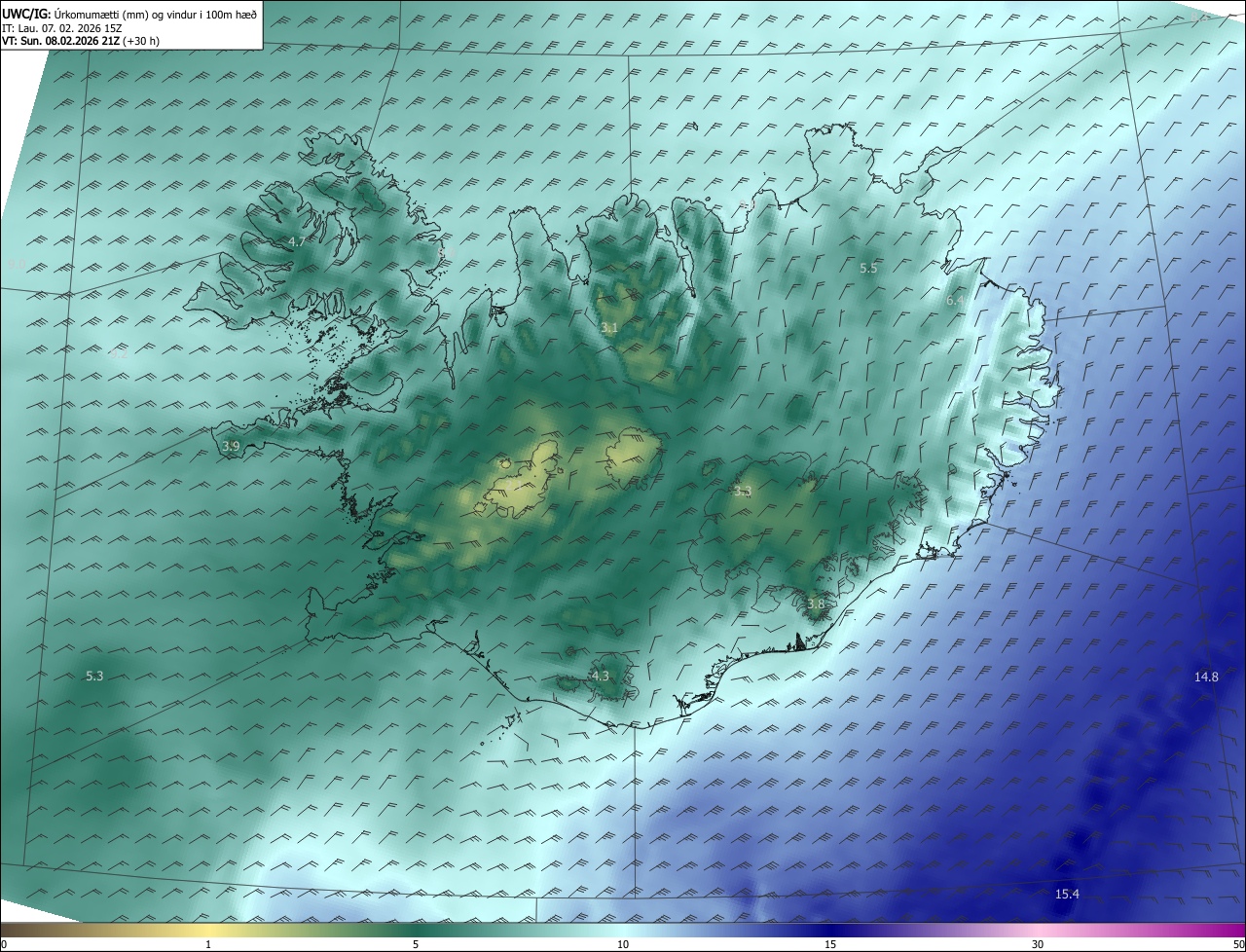The image size is (1246, 952).
Task: Select the 3.1 value in northern Iceland
Action: tap(609, 328)
